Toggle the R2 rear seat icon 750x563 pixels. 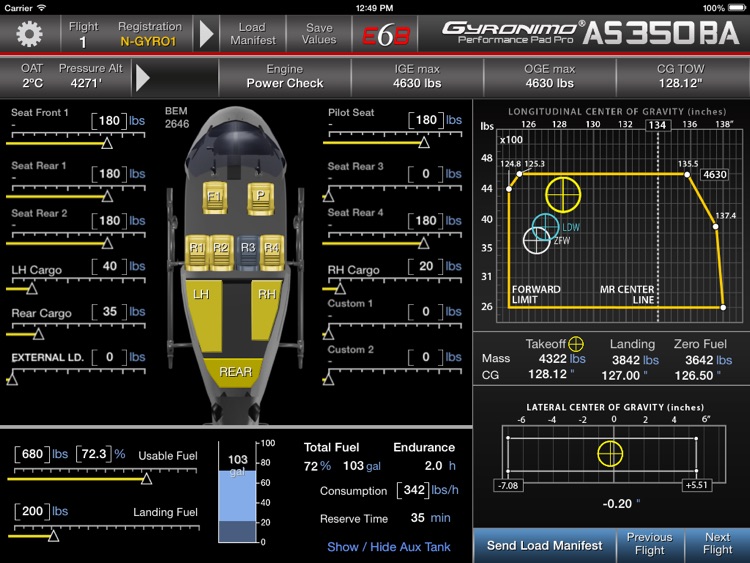tap(221, 251)
